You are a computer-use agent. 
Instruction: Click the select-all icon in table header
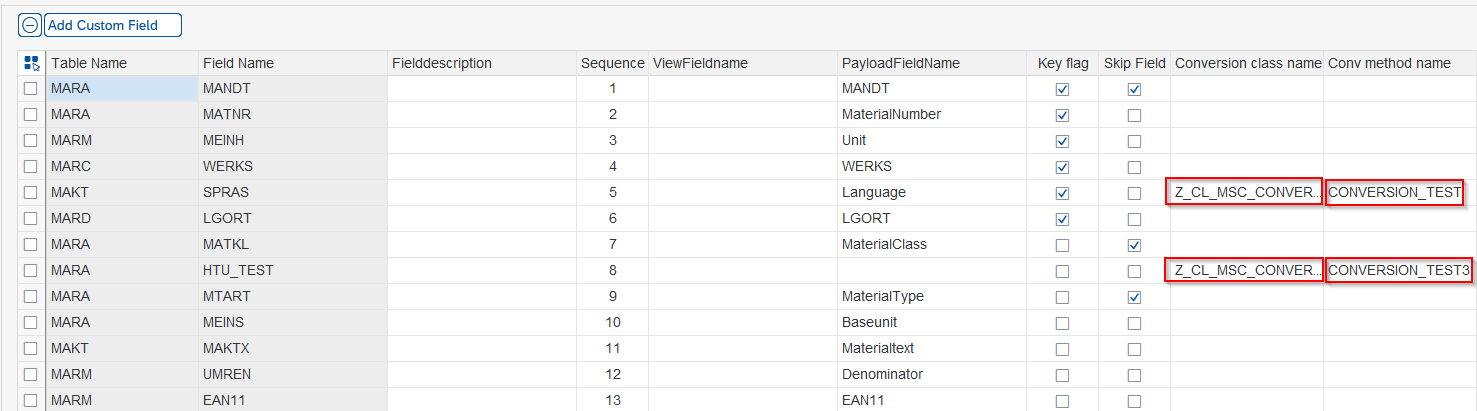click(31, 63)
